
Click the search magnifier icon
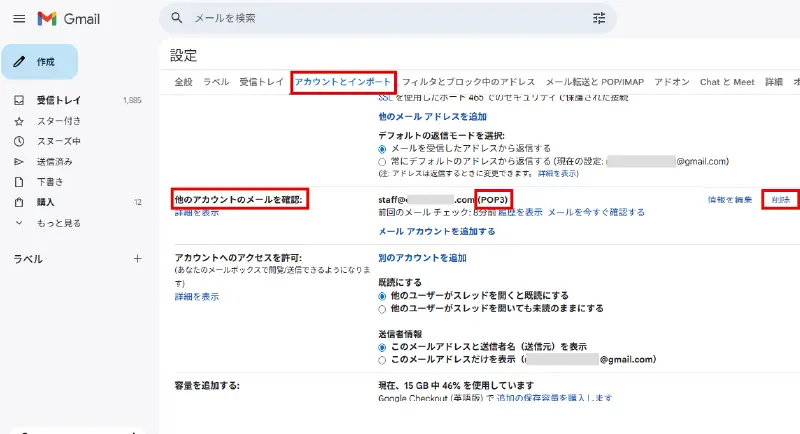point(177,18)
